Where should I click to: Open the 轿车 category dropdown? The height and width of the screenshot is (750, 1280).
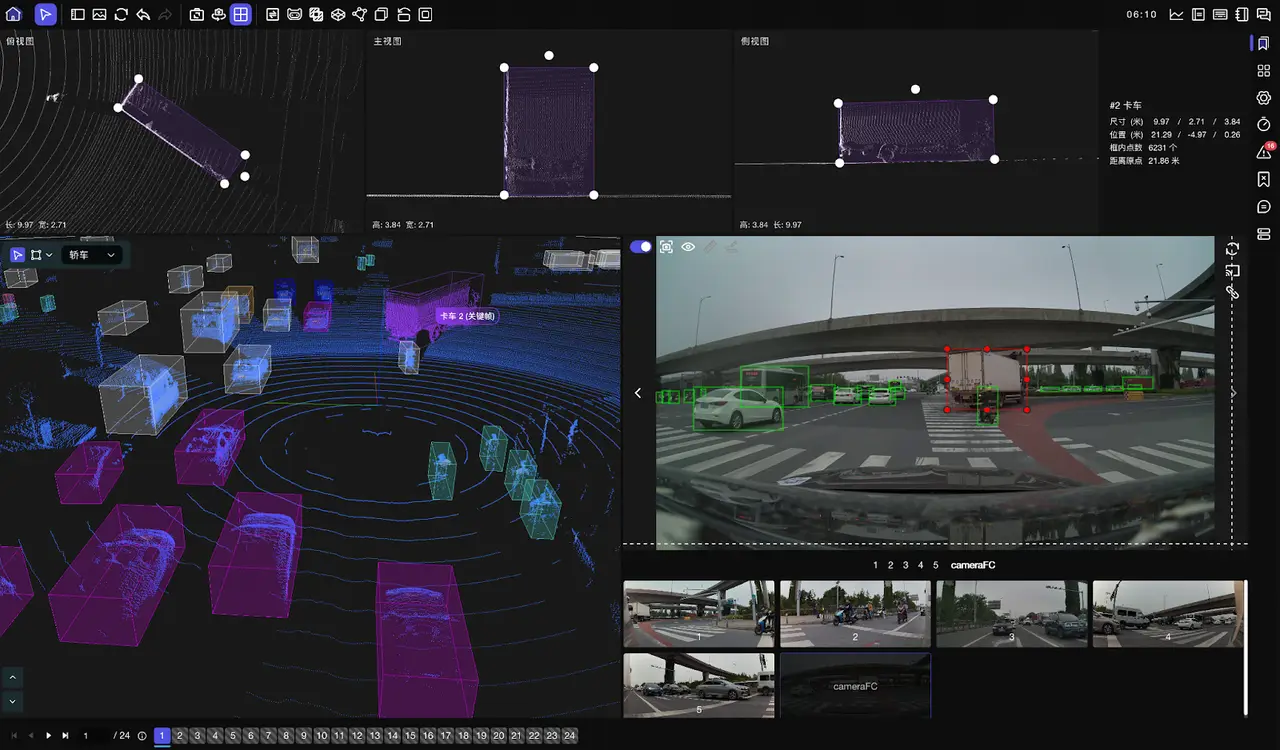(92, 255)
